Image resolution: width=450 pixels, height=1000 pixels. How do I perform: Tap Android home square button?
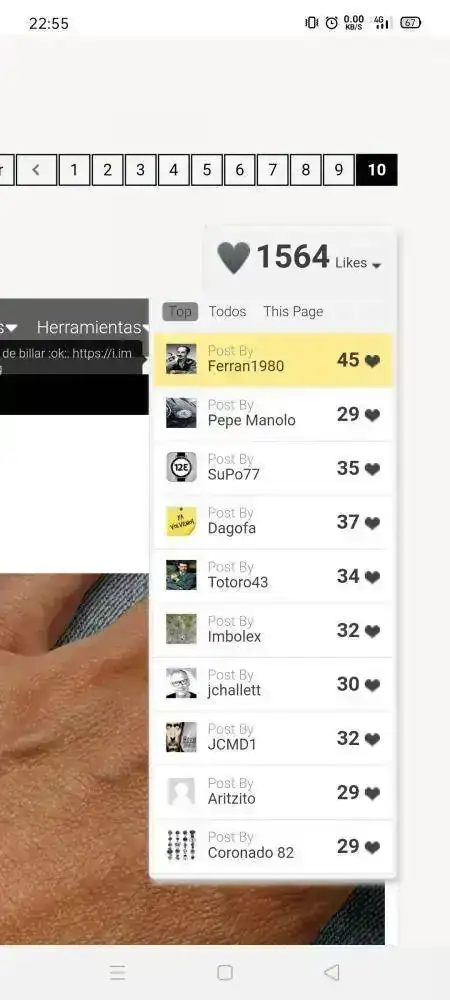pyautogui.click(x=225, y=972)
